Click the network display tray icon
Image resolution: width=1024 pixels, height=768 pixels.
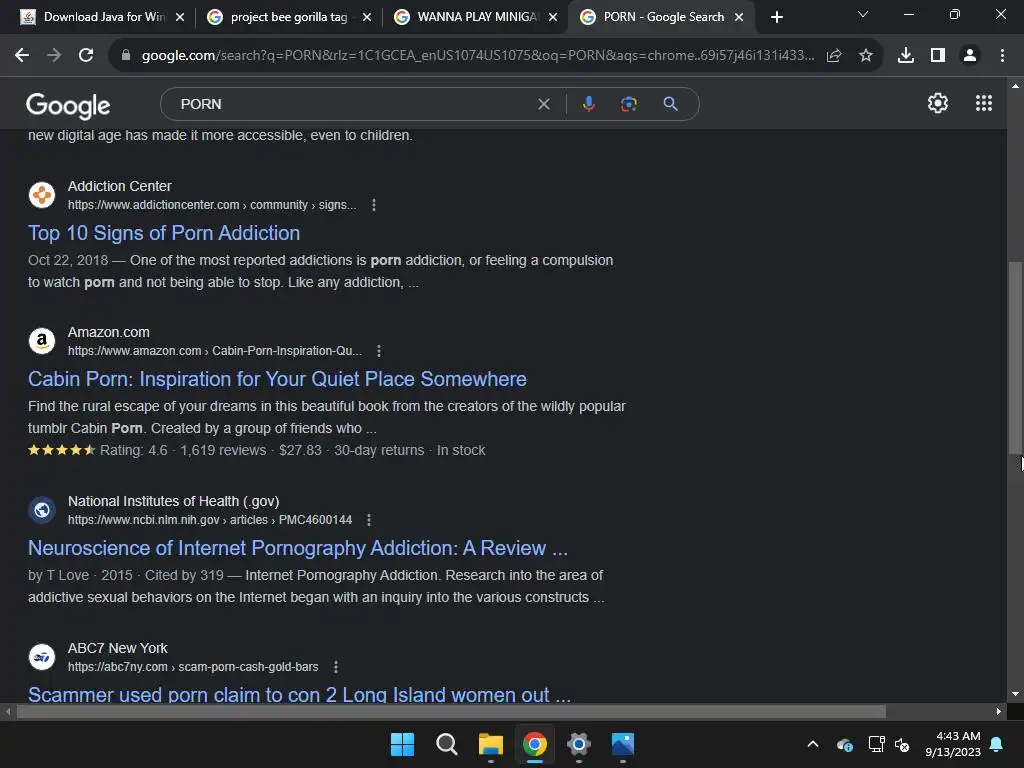pyautogui.click(x=876, y=744)
